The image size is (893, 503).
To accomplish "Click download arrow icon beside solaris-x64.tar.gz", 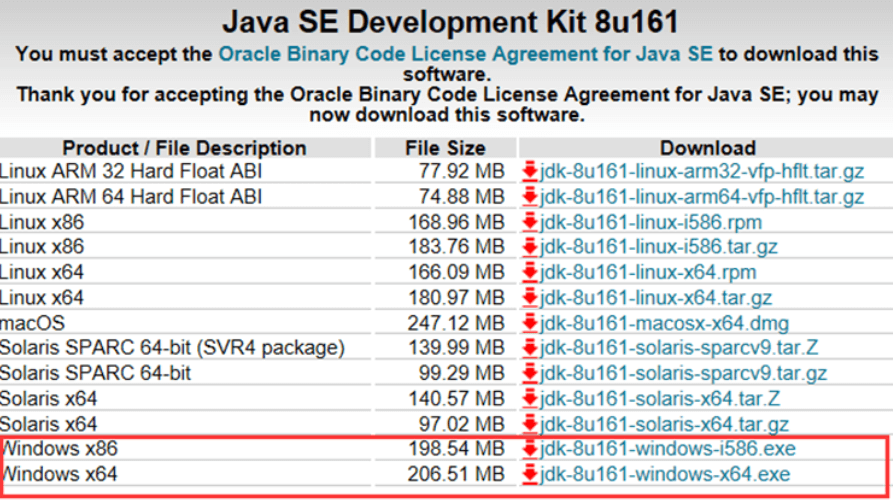I will tap(530, 424).
